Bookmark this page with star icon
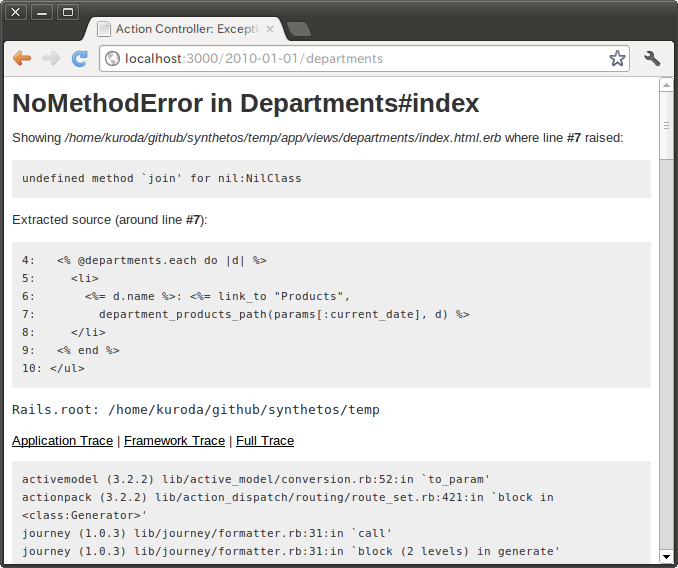This screenshot has height=568, width=678. click(x=617, y=58)
